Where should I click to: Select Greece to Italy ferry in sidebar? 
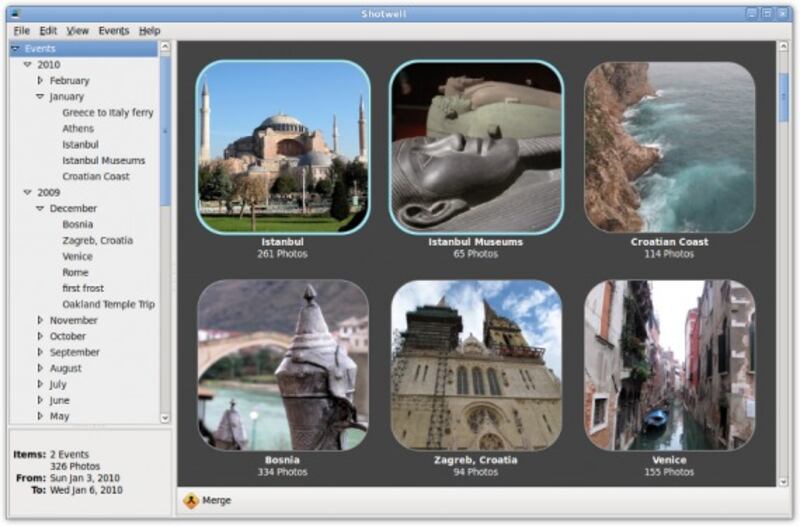coord(107,113)
